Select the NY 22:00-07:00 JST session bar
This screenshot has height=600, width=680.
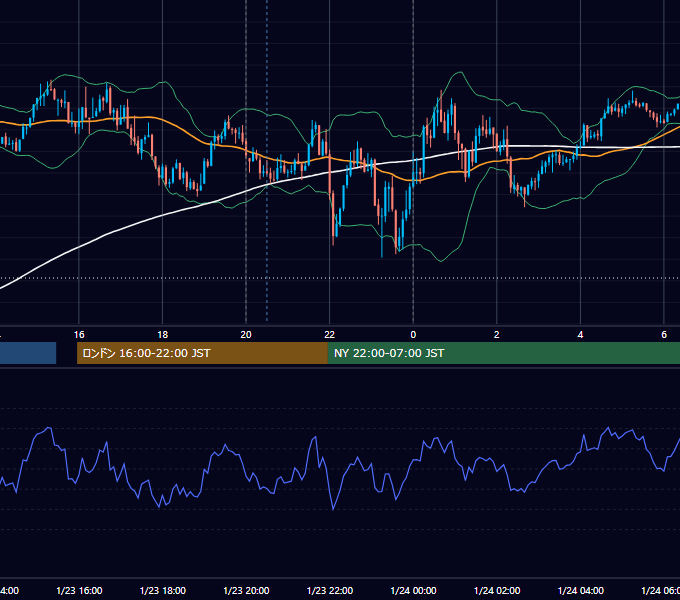(x=503, y=353)
